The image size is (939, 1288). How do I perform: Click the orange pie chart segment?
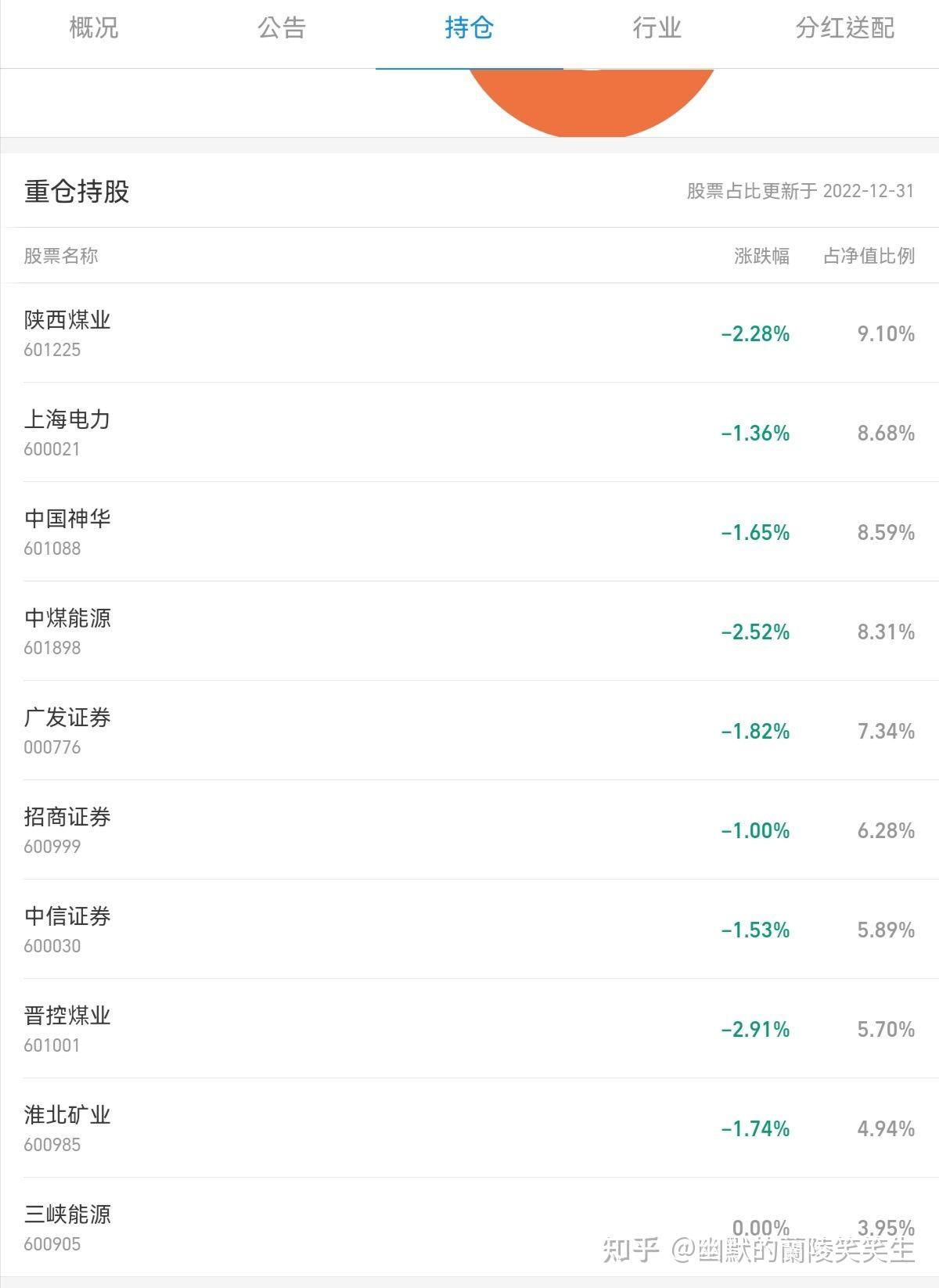tap(592, 102)
